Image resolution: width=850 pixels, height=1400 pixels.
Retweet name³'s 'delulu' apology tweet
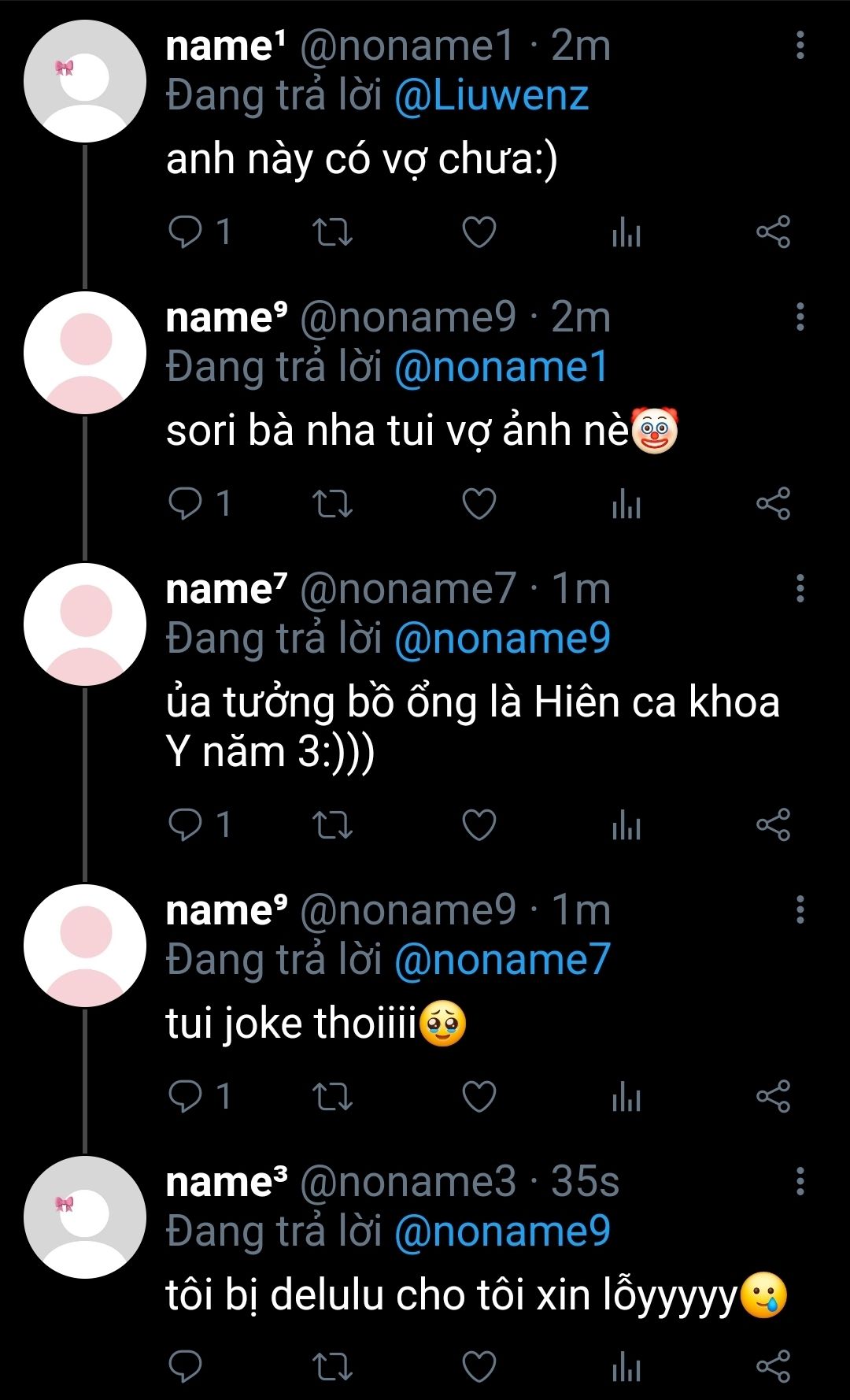pos(332,1367)
